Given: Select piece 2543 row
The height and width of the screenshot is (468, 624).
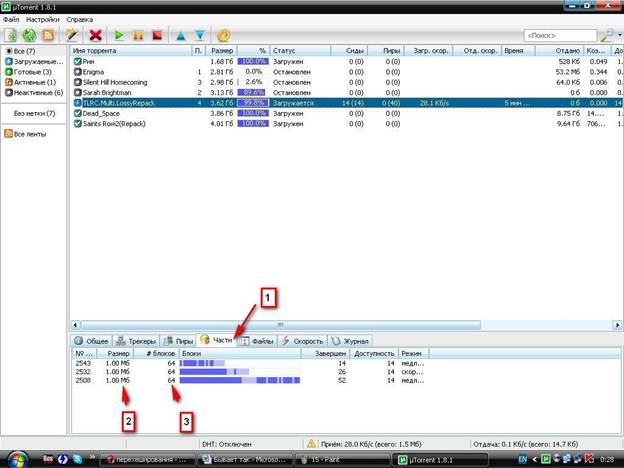Looking at the screenshot, I should (251, 363).
